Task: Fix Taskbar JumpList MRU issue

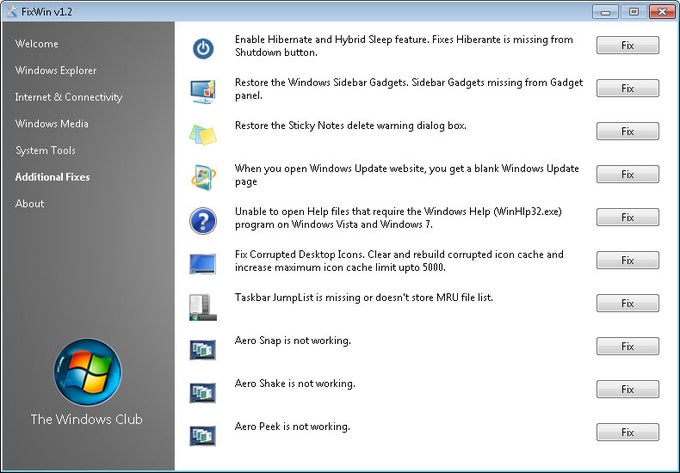Action: click(628, 303)
